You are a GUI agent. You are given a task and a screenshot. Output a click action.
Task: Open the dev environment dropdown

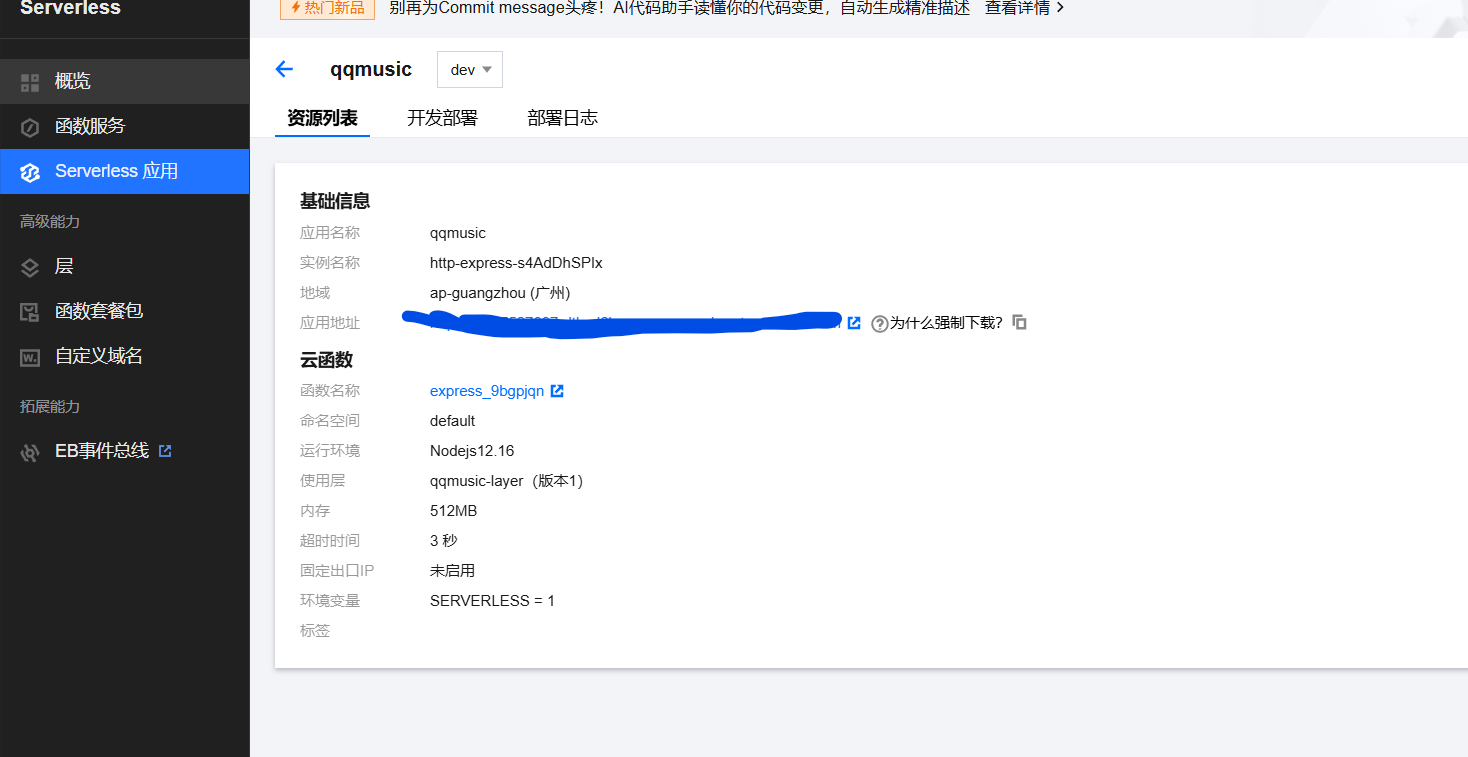point(470,70)
